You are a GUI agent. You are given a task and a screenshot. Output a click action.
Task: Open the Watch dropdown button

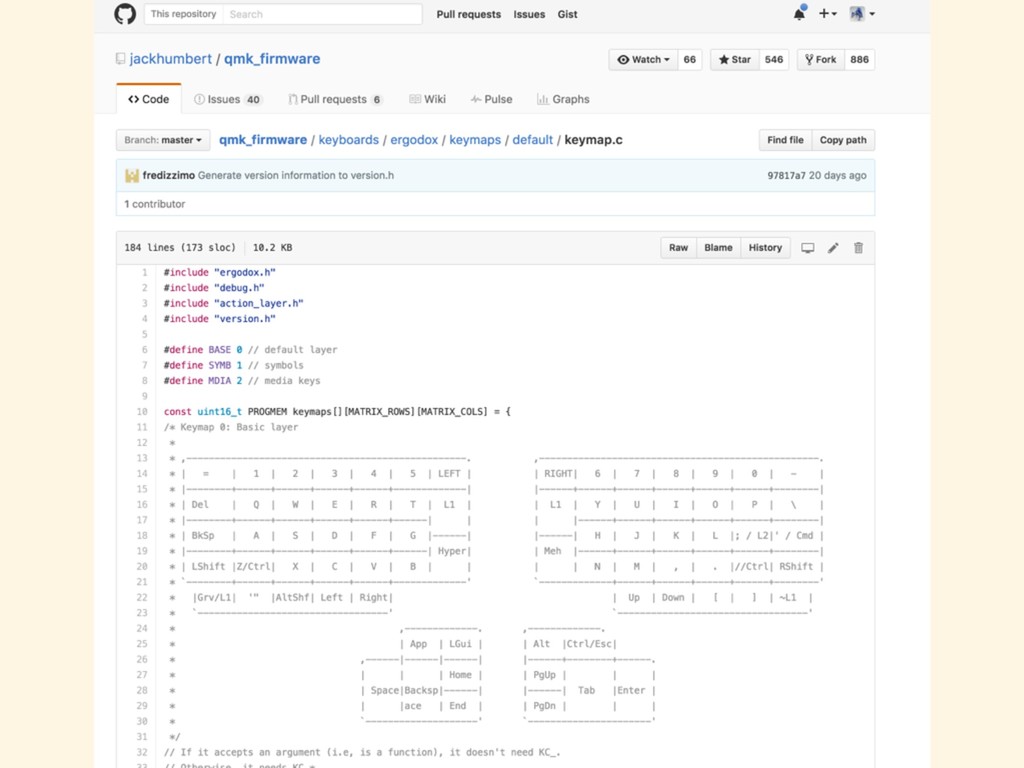pyautogui.click(x=643, y=59)
